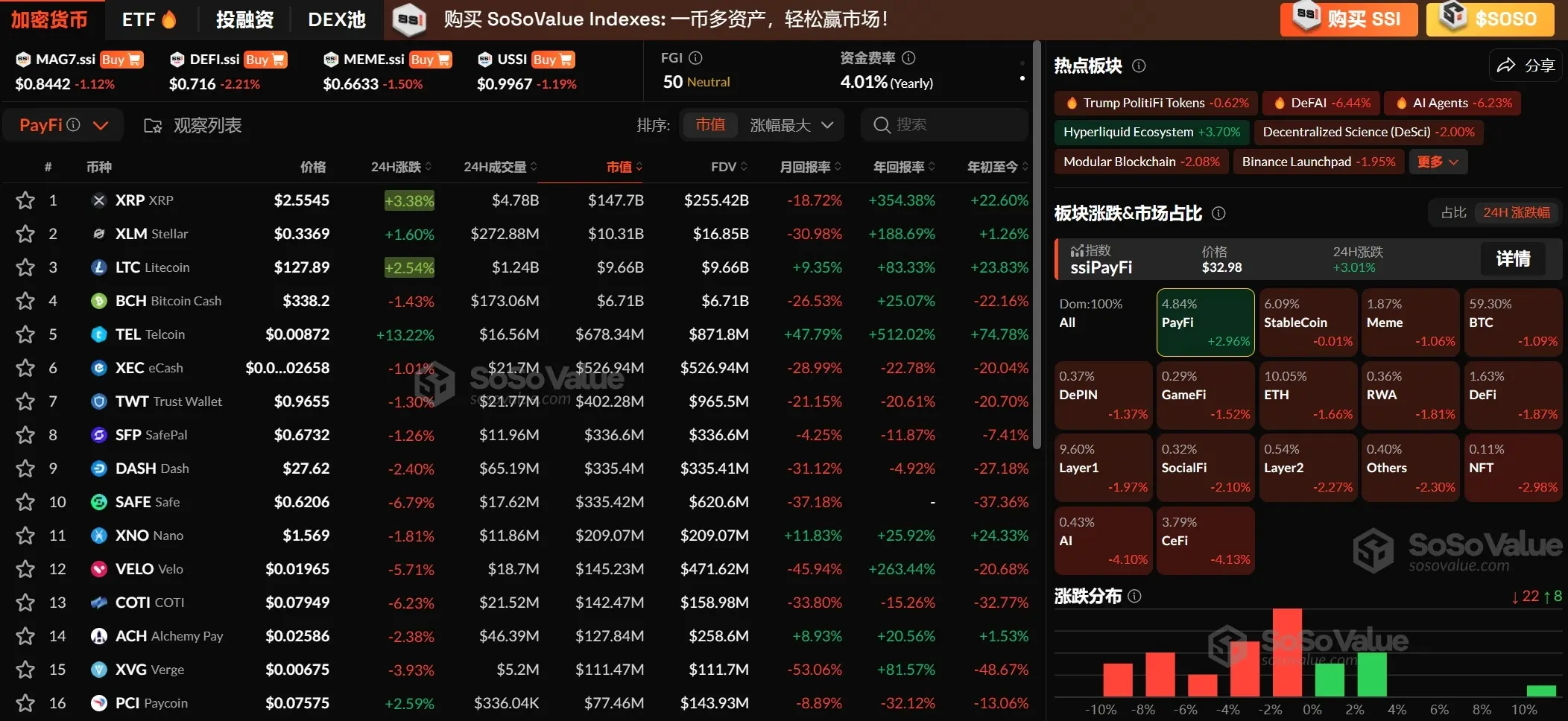Click the info icon next to FGI
This screenshot has height=721, width=1568.
(695, 58)
